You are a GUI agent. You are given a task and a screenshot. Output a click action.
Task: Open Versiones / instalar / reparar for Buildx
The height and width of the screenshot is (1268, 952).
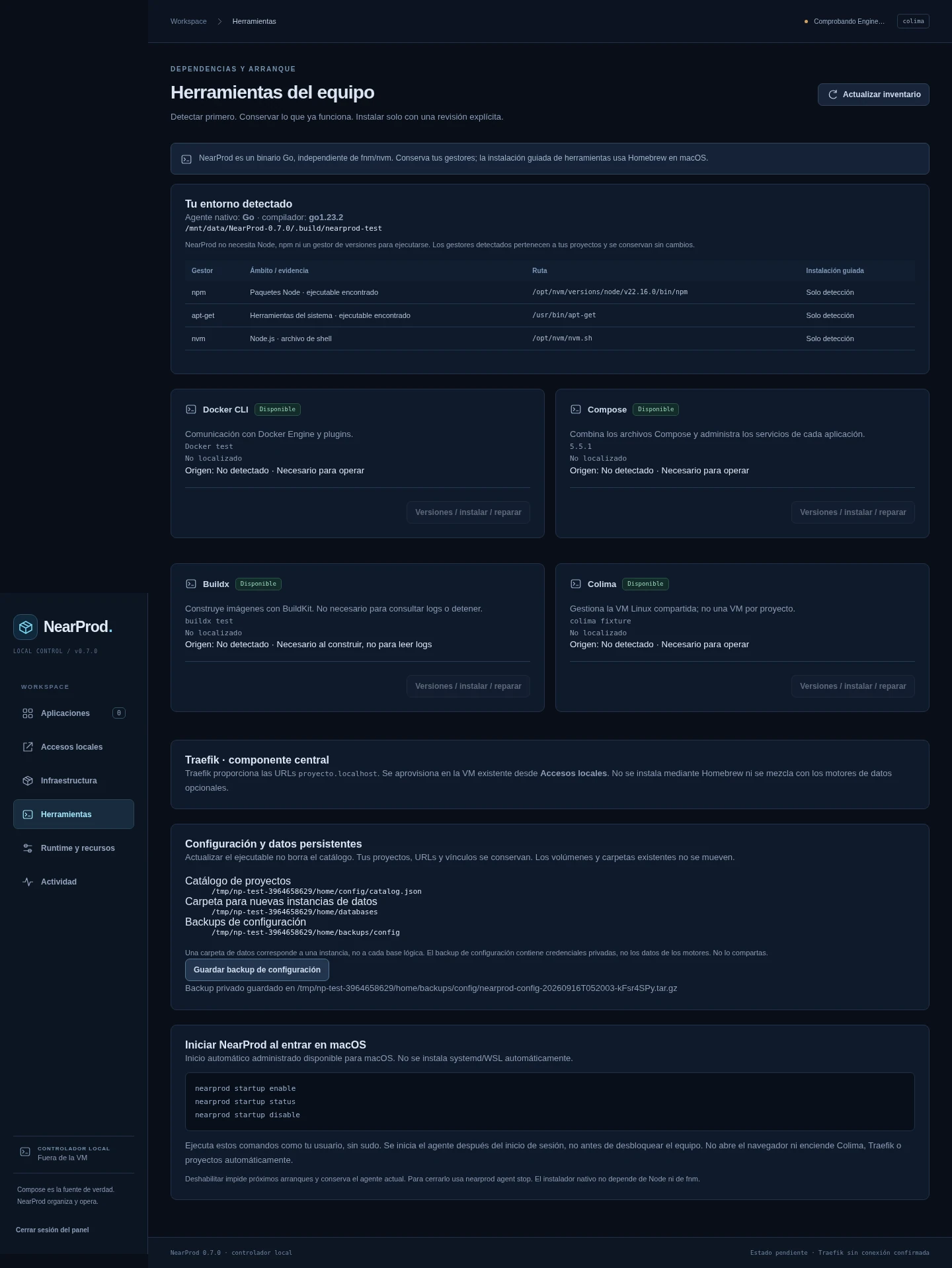pos(468,686)
